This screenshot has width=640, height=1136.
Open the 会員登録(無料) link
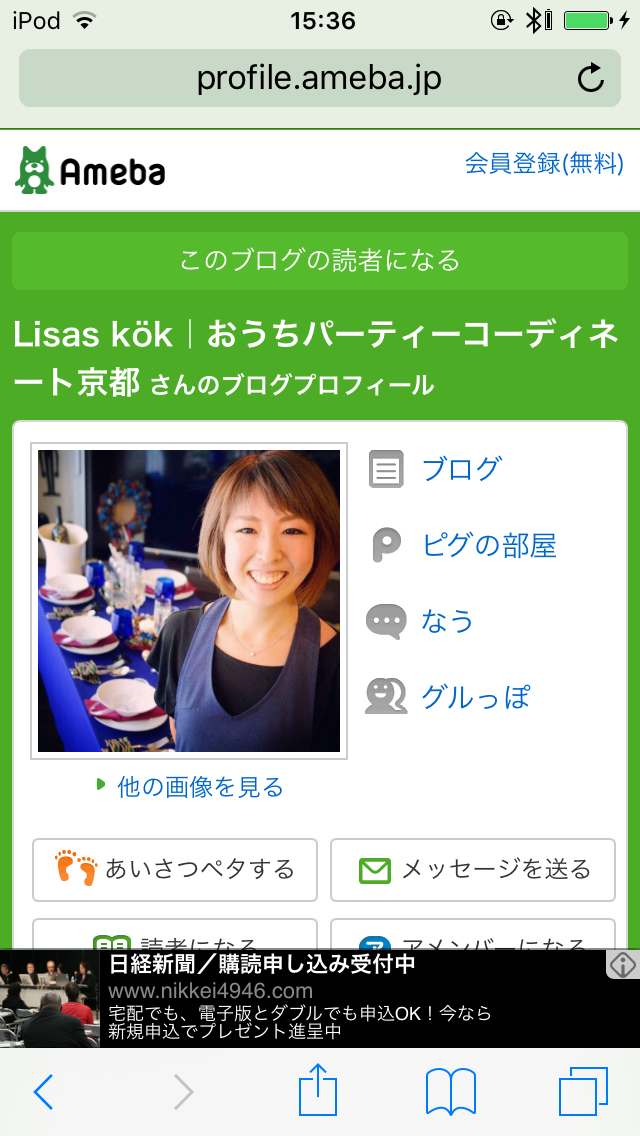click(544, 163)
